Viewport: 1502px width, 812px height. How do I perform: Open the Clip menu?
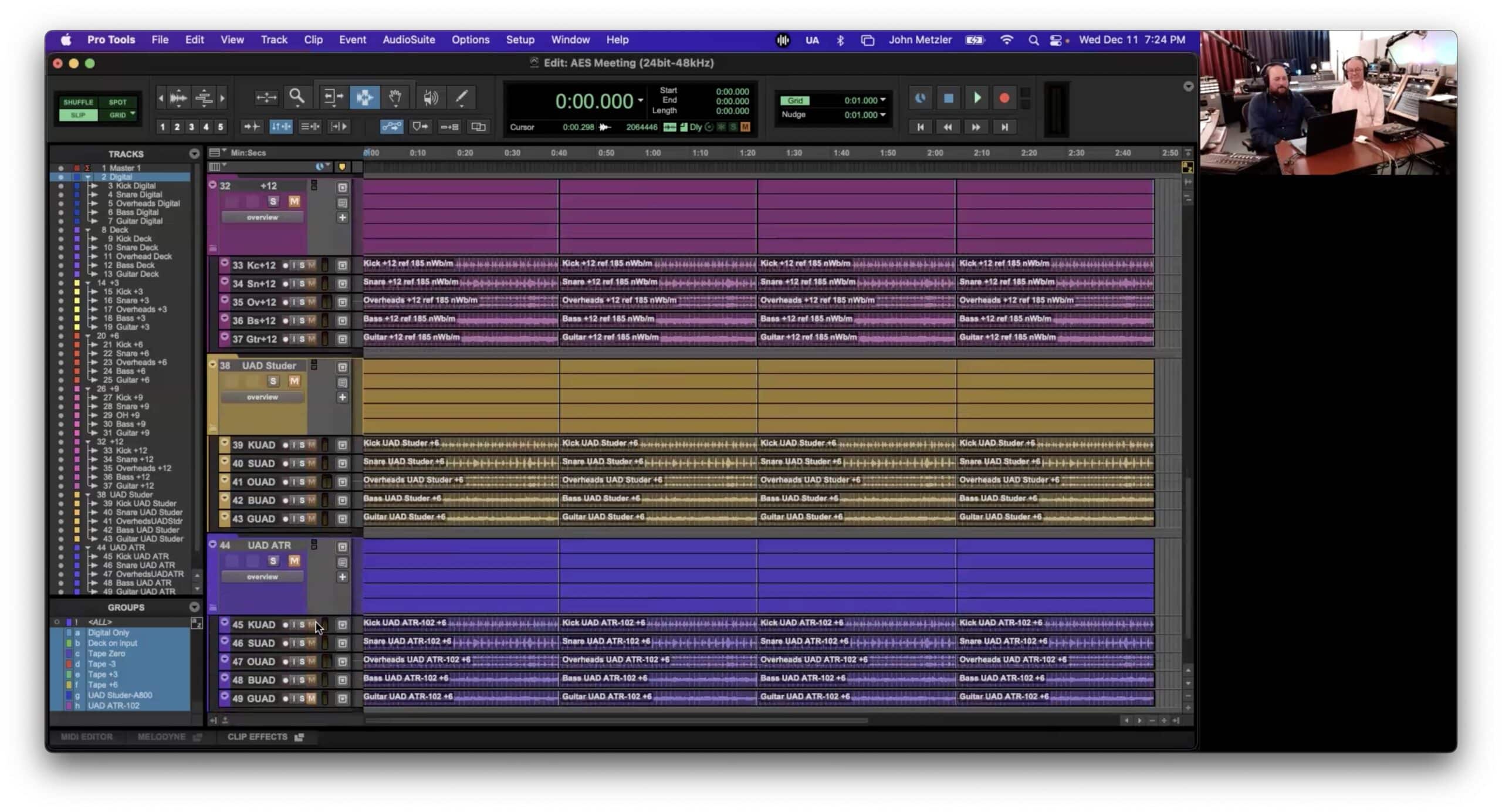pyautogui.click(x=313, y=40)
